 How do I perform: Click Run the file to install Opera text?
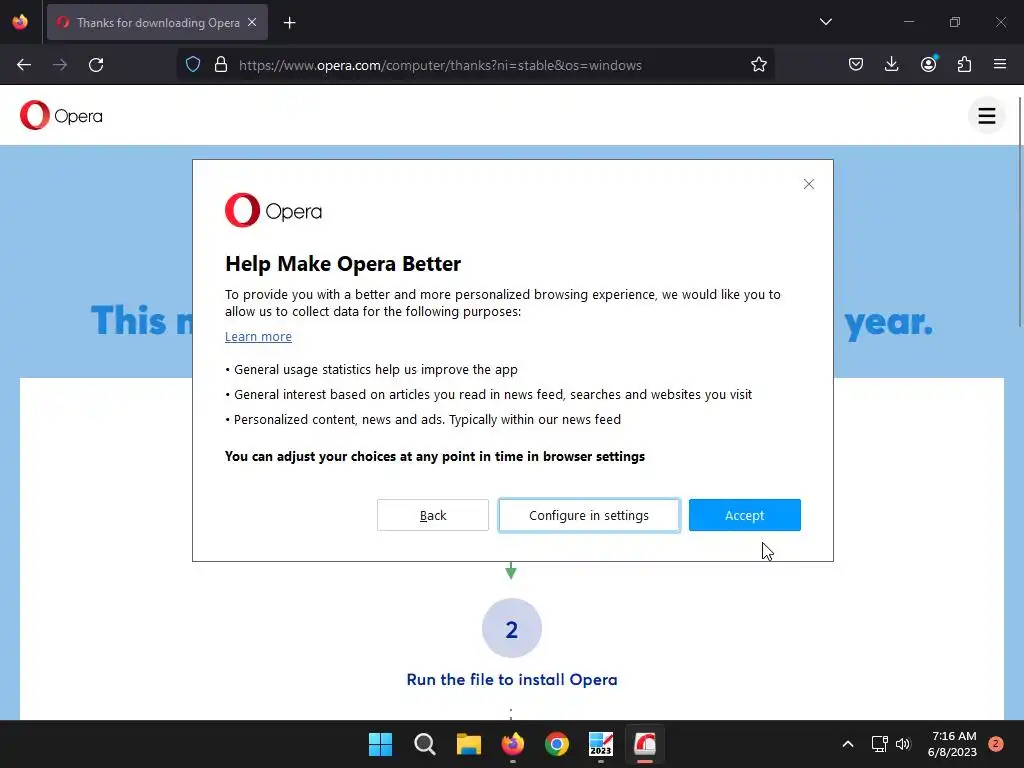pyautogui.click(x=511, y=679)
